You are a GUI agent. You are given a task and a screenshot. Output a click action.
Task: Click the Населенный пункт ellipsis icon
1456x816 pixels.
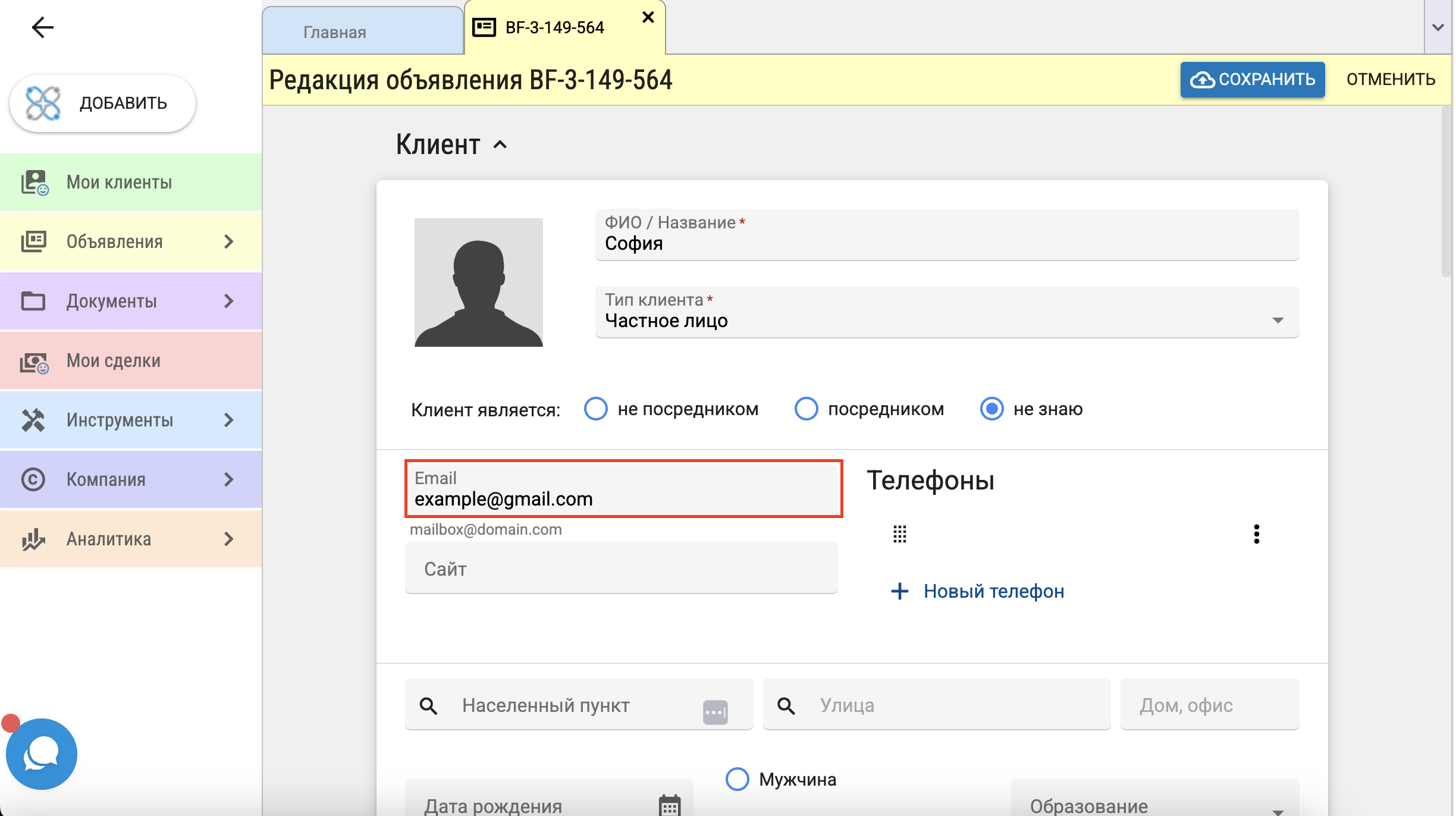tap(716, 712)
